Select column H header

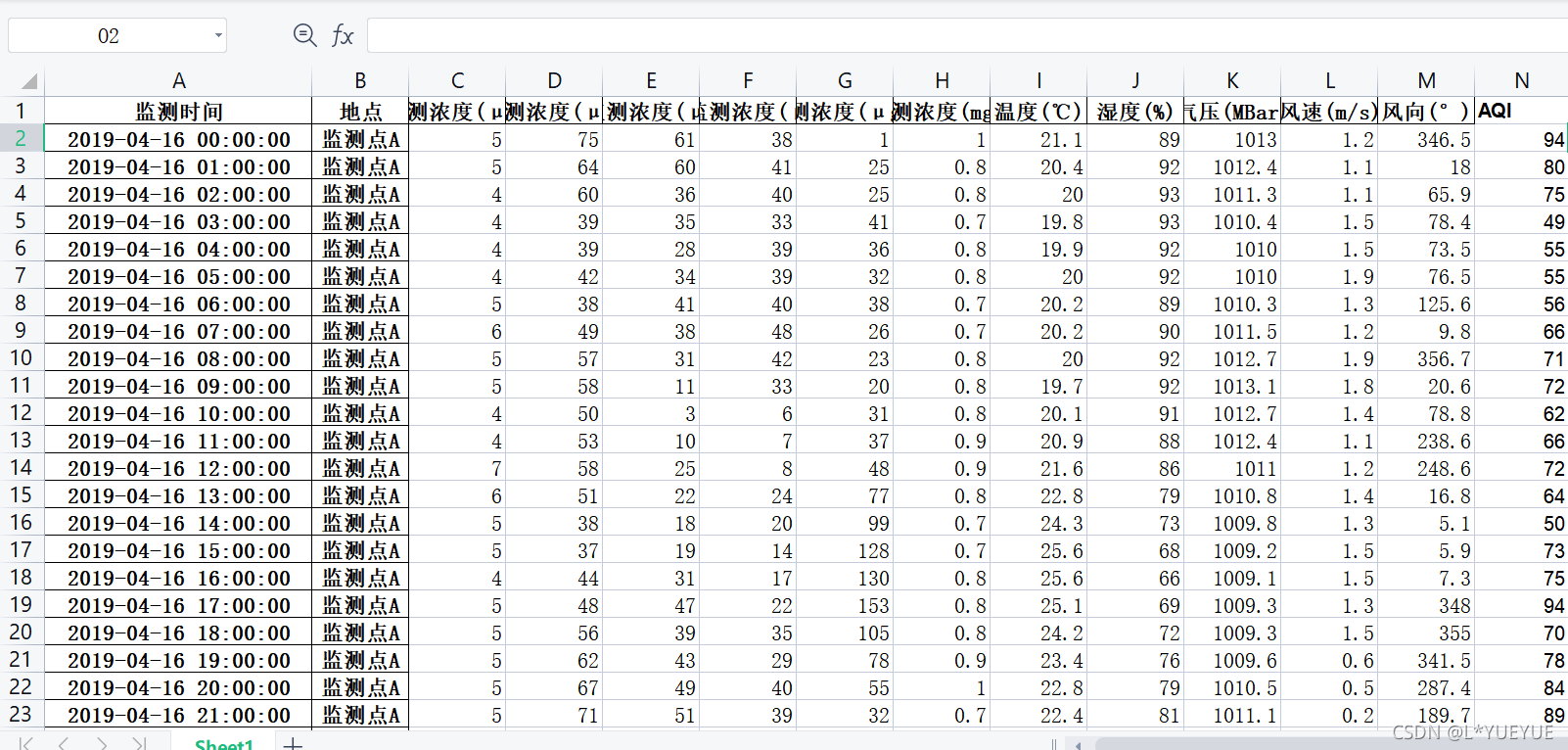942,81
